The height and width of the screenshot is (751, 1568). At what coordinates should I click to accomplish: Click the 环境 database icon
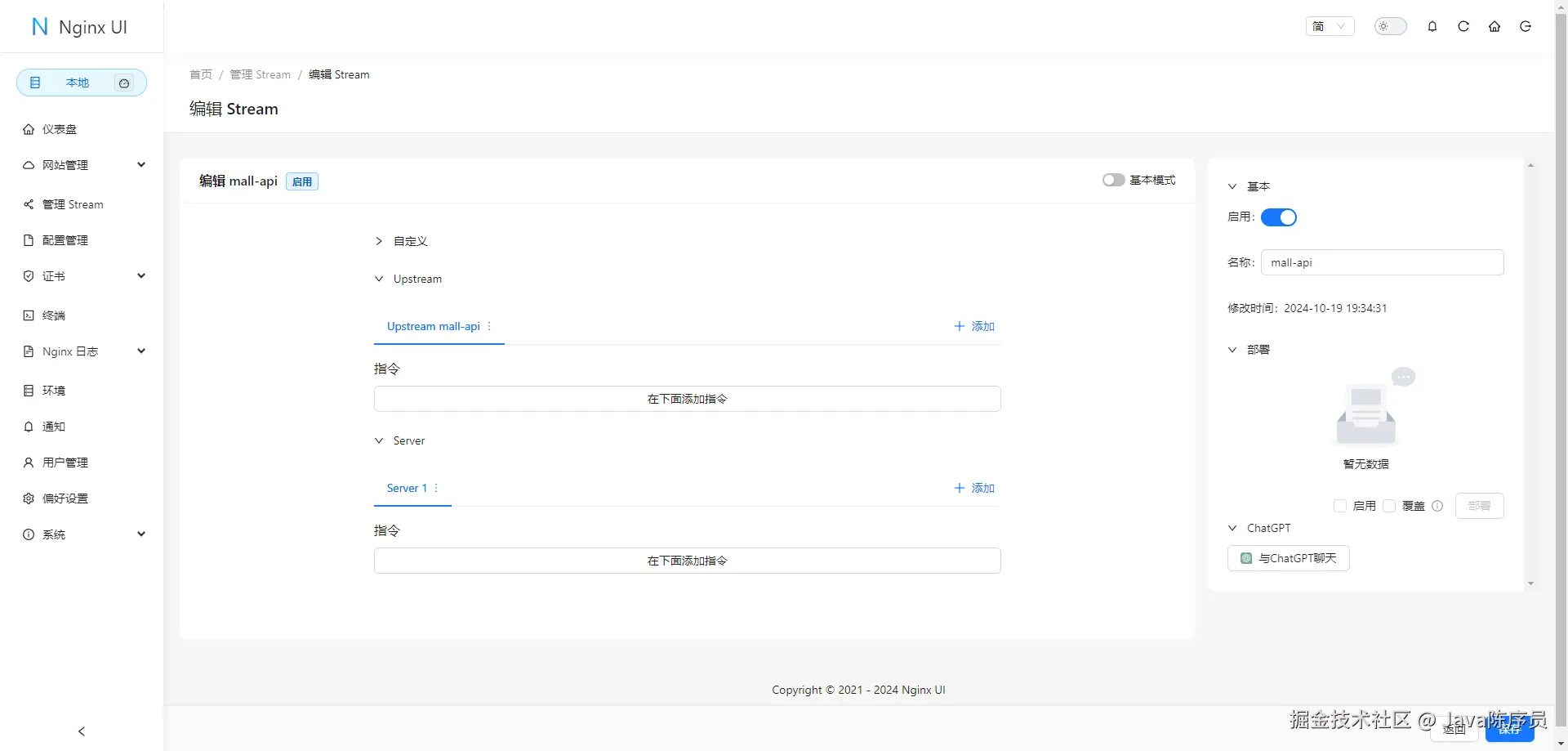coord(29,391)
